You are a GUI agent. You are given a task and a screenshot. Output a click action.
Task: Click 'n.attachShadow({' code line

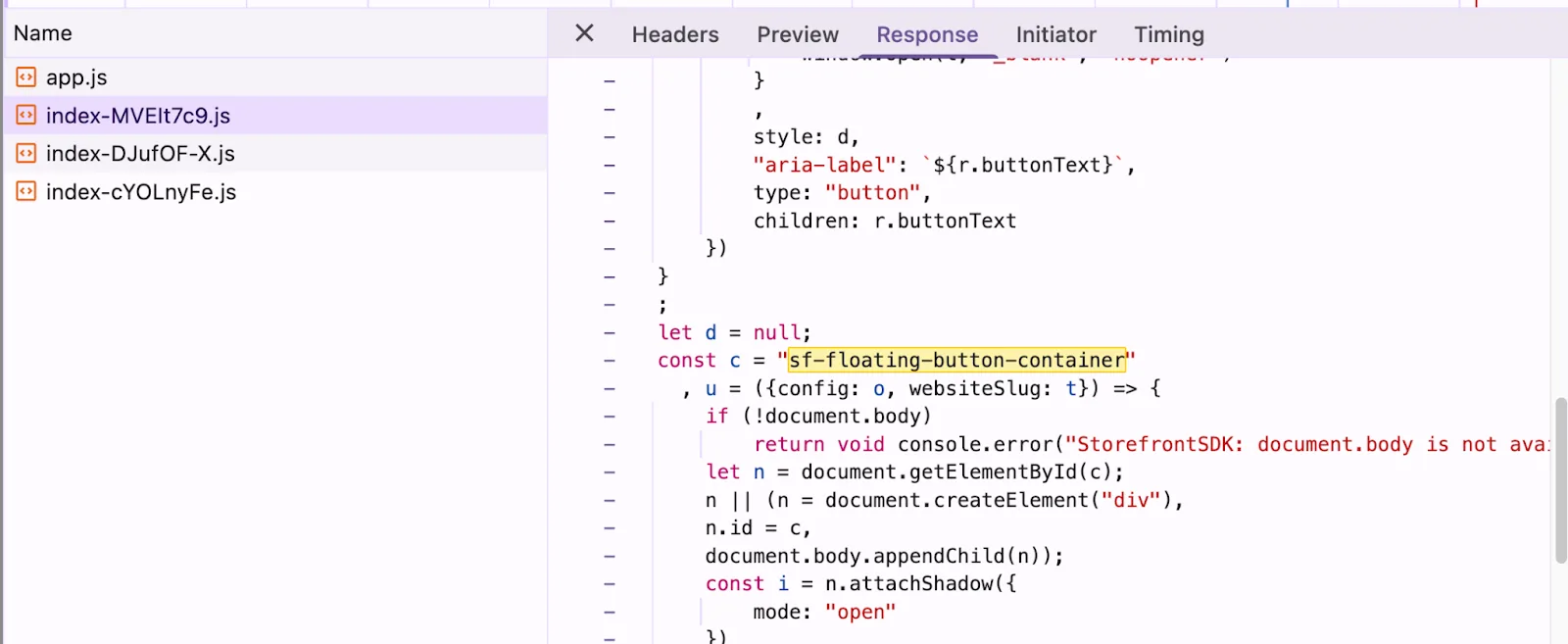coord(861,583)
